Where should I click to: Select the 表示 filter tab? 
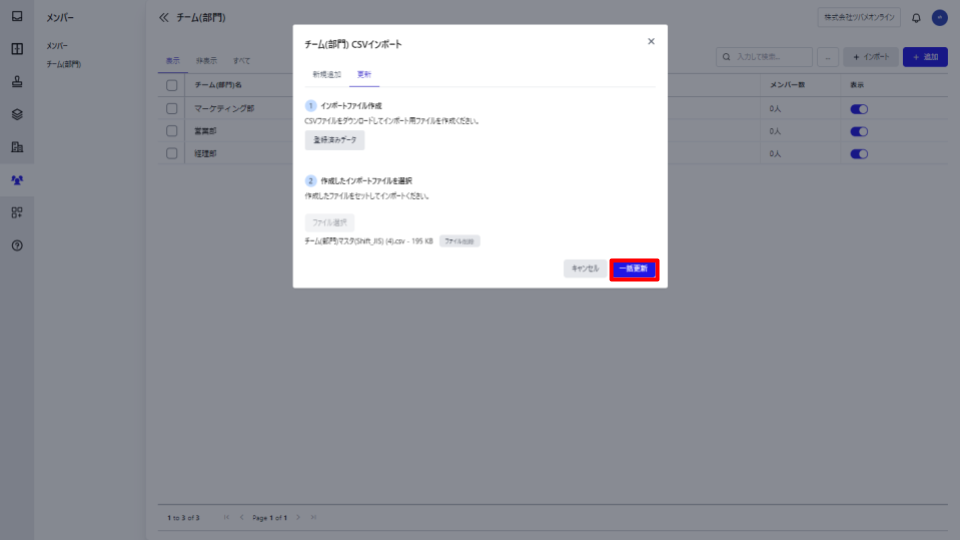coord(173,61)
